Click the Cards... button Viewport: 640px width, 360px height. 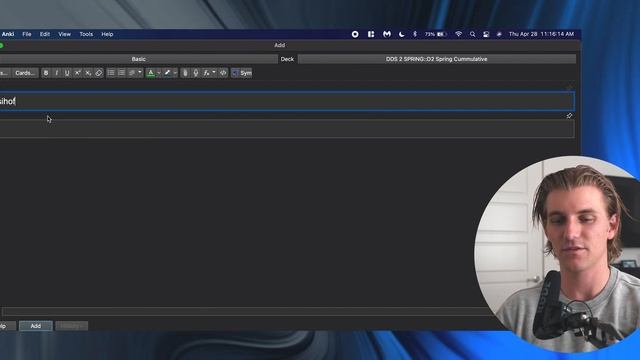point(25,73)
